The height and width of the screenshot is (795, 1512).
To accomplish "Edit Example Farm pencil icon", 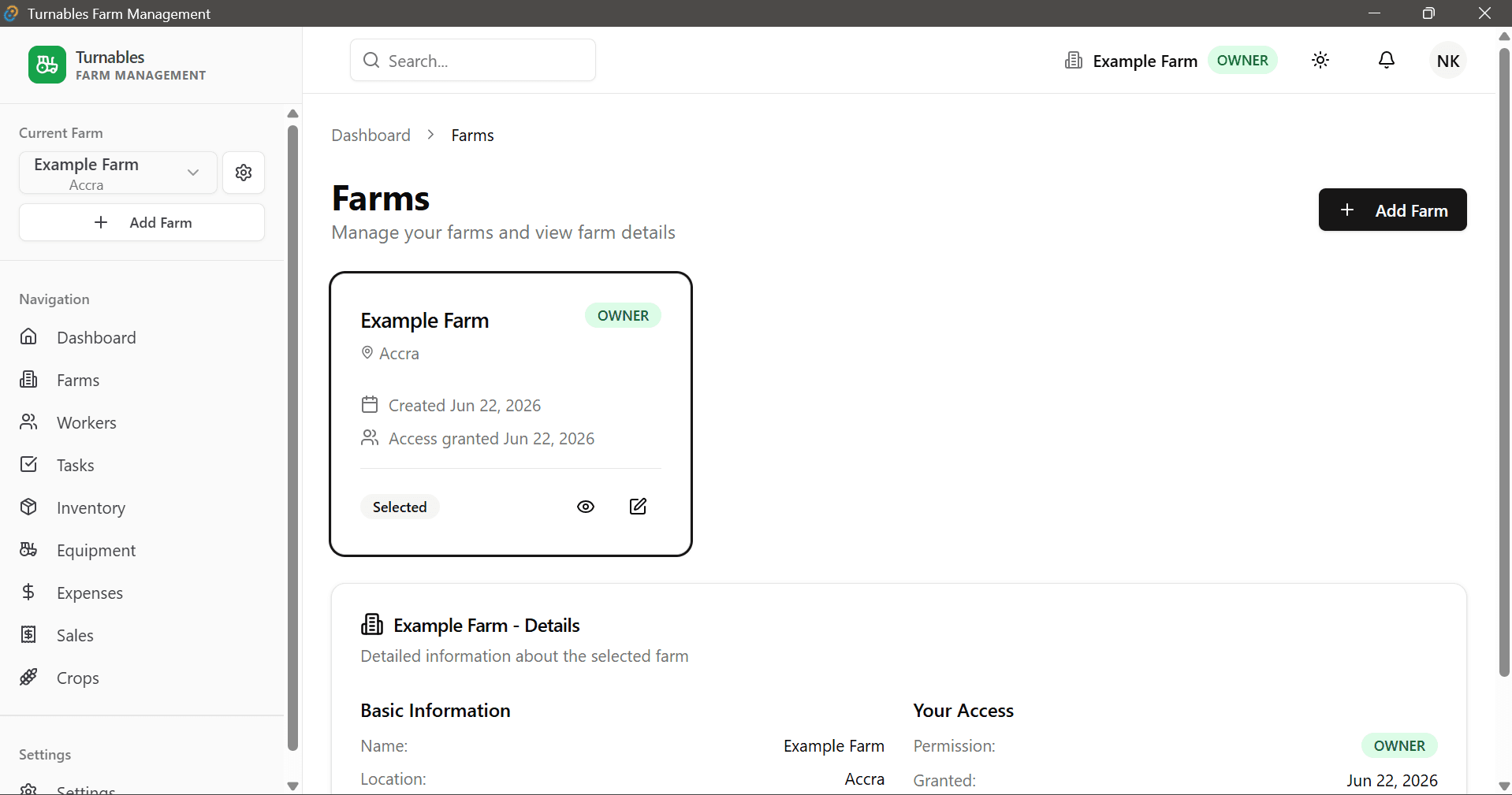I will click(639, 507).
